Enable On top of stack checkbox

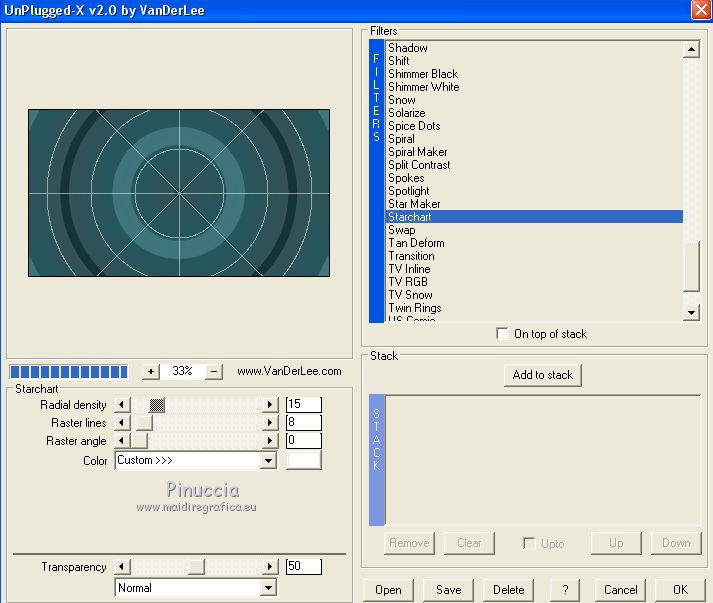coord(502,334)
